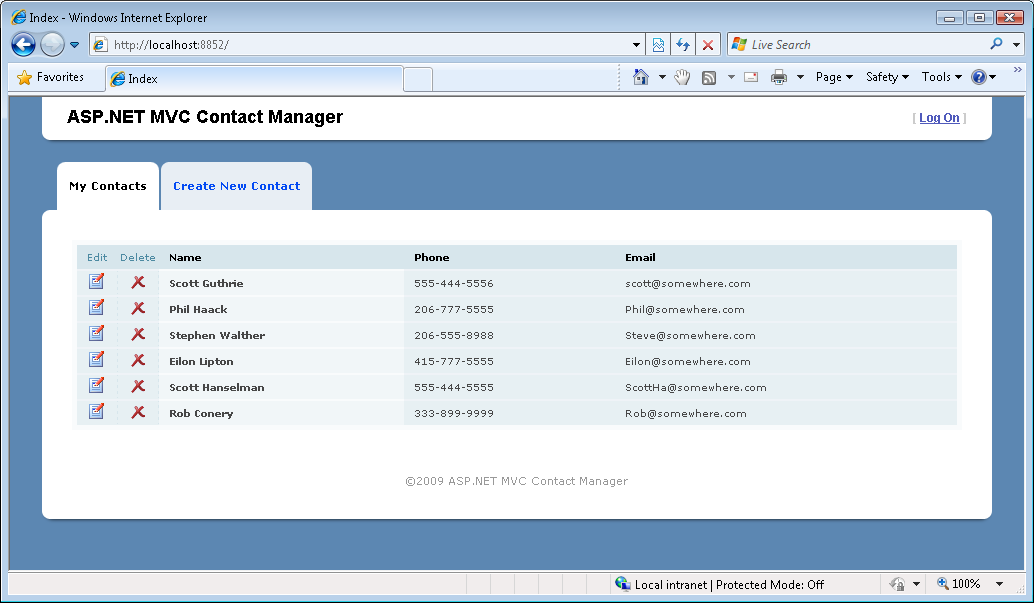Delete the Rob Conery contact
The width and height of the screenshot is (1034, 603).
pos(138,412)
